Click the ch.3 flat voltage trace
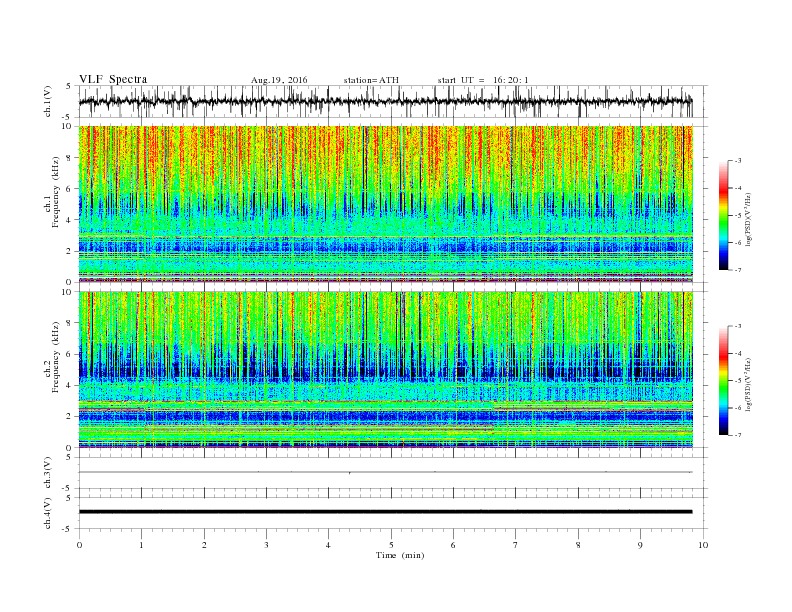This screenshot has height=612, width=792. (385, 472)
